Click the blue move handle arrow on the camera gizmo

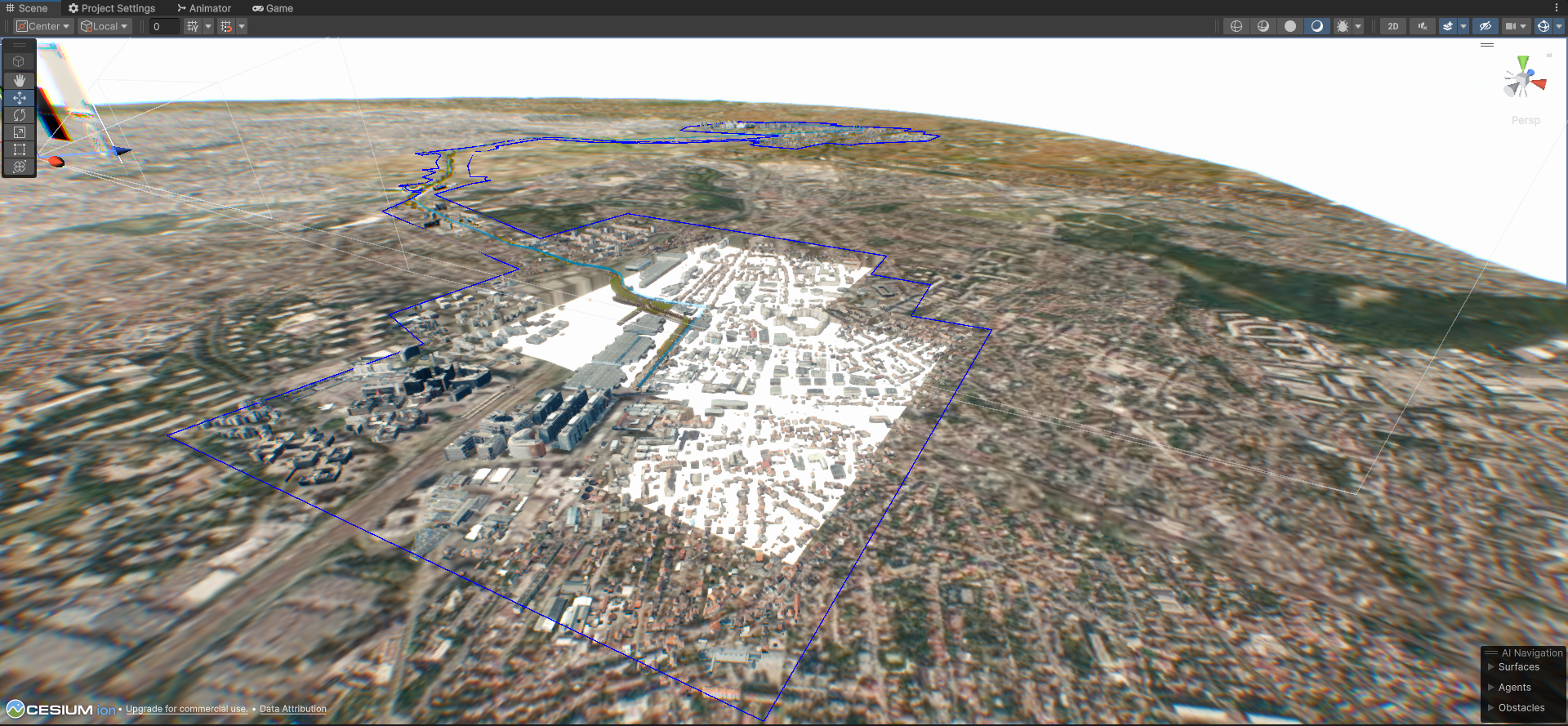121,151
